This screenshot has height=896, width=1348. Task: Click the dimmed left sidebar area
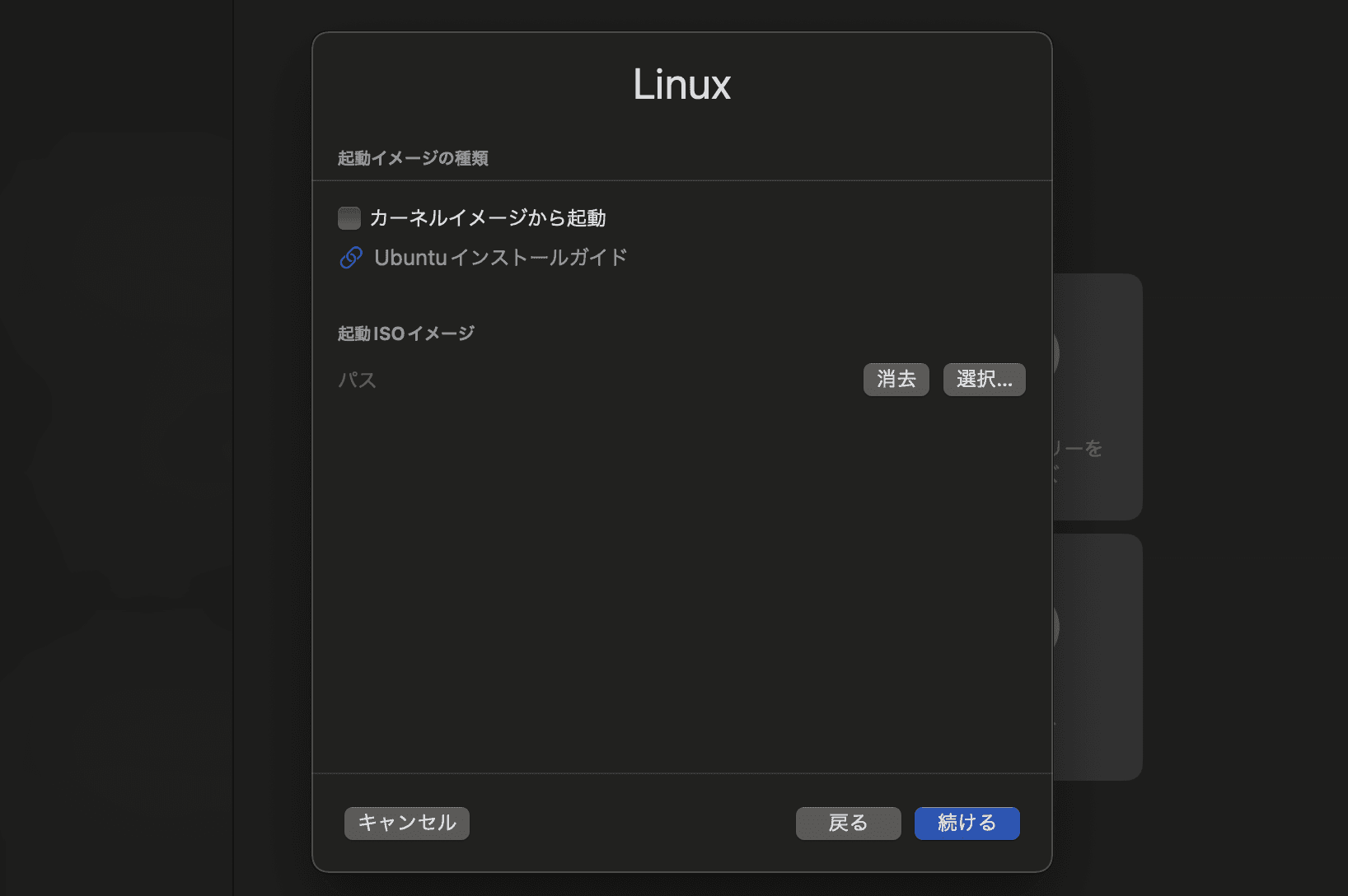coord(115,445)
